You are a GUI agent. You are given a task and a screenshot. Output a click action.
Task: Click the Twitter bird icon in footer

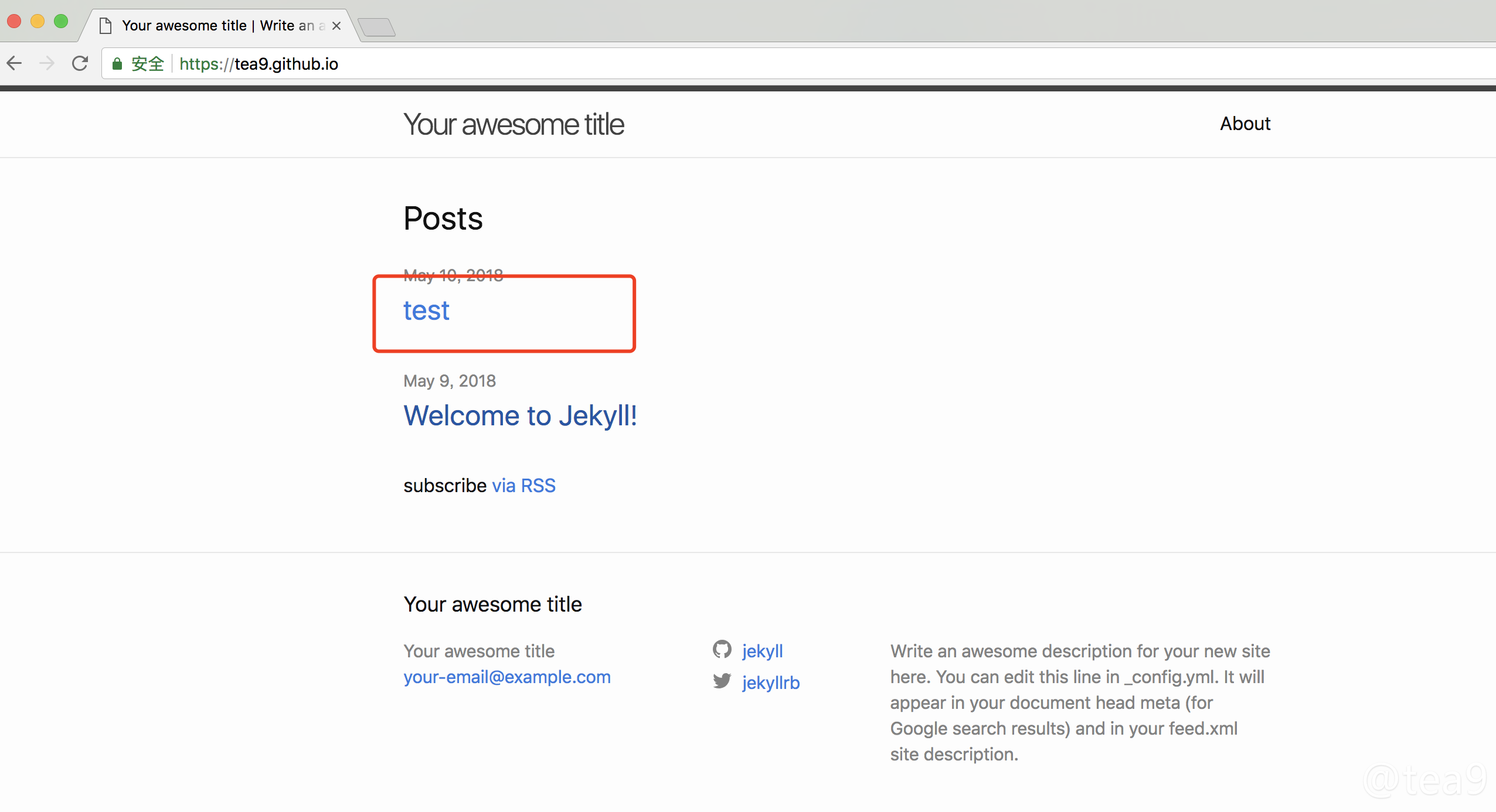722,681
